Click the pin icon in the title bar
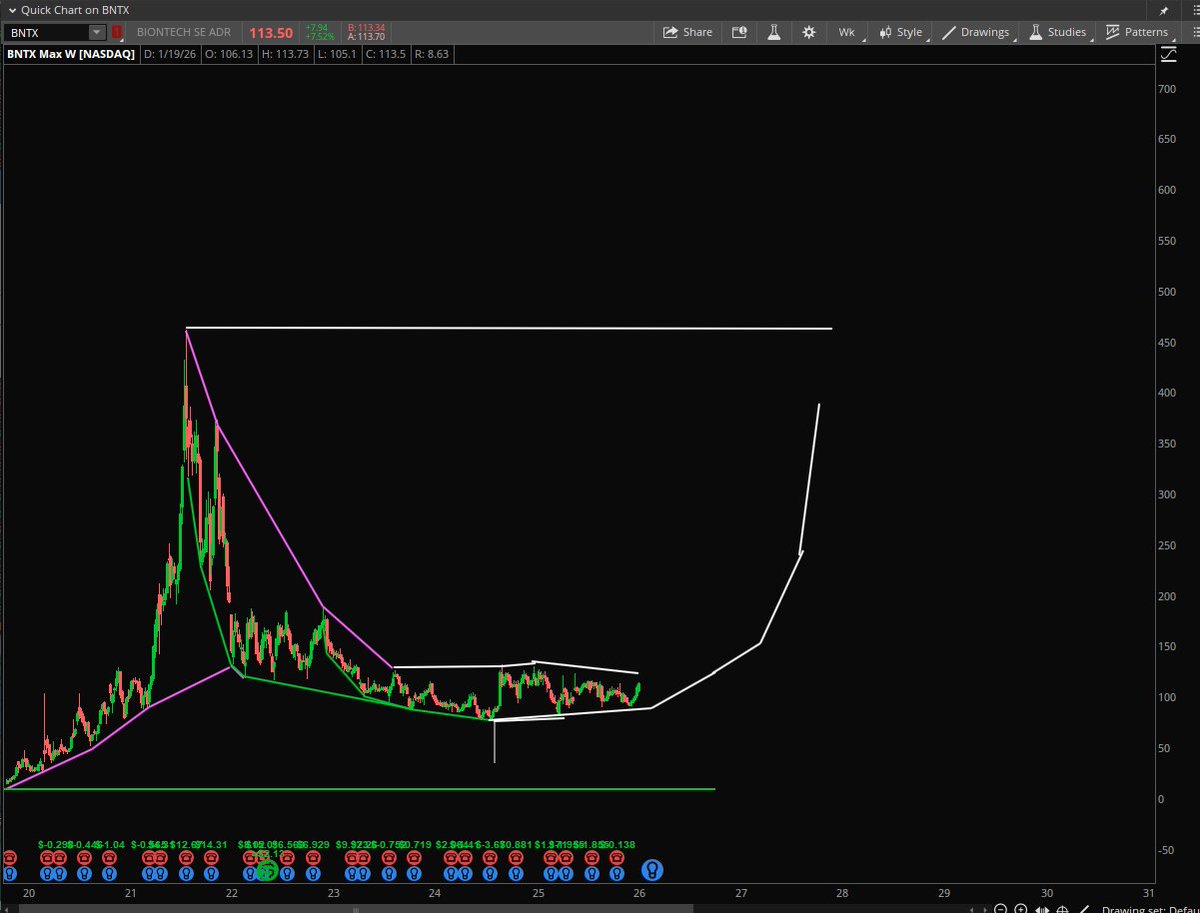1200x913 pixels. (1163, 10)
